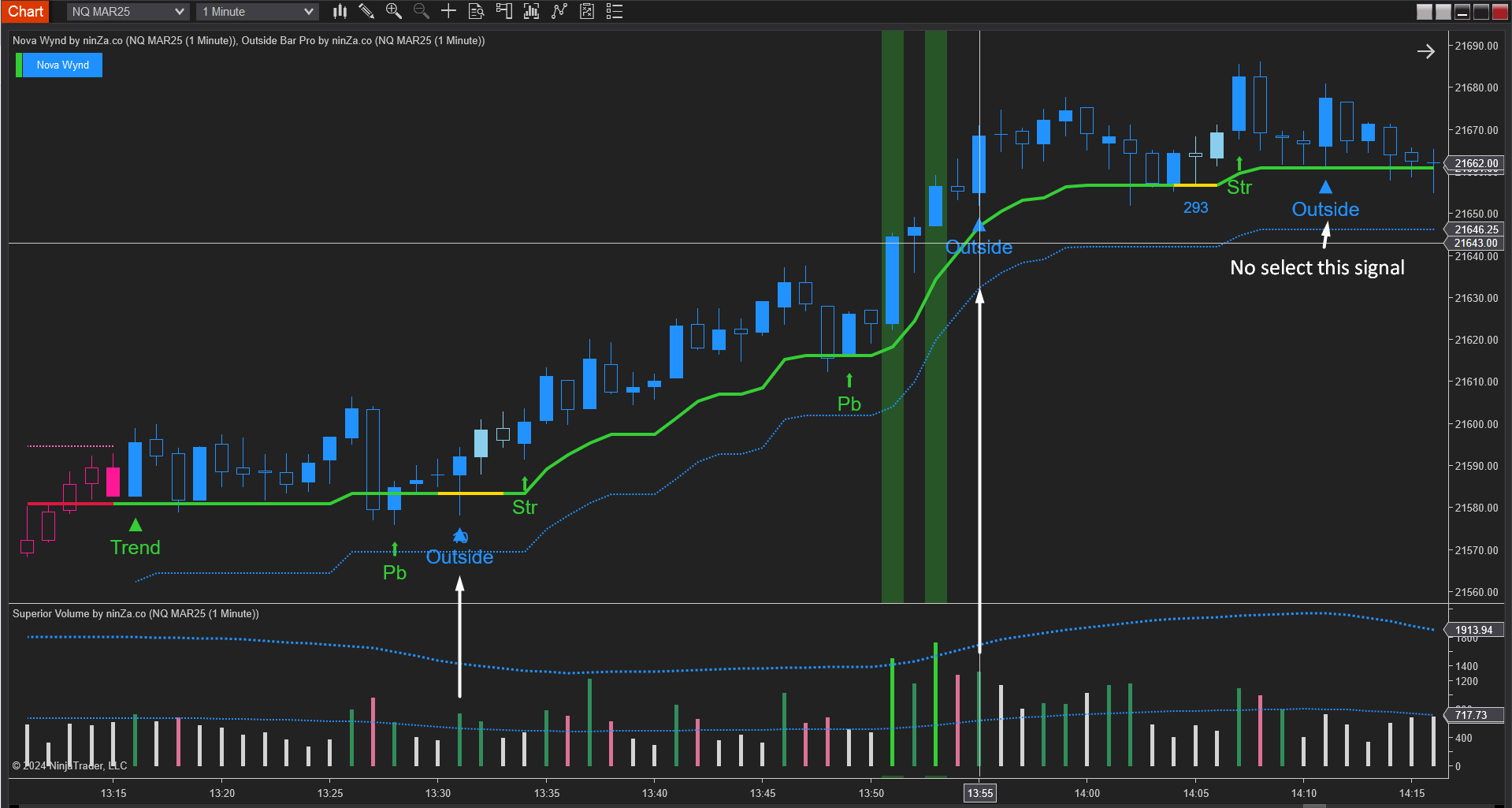
Task: Select the drawing tools pencil icon
Action: coord(366,11)
